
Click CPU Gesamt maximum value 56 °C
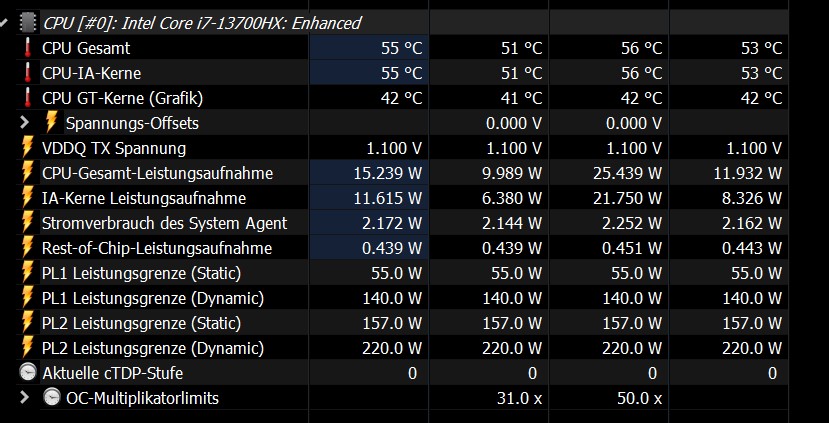(x=642, y=48)
